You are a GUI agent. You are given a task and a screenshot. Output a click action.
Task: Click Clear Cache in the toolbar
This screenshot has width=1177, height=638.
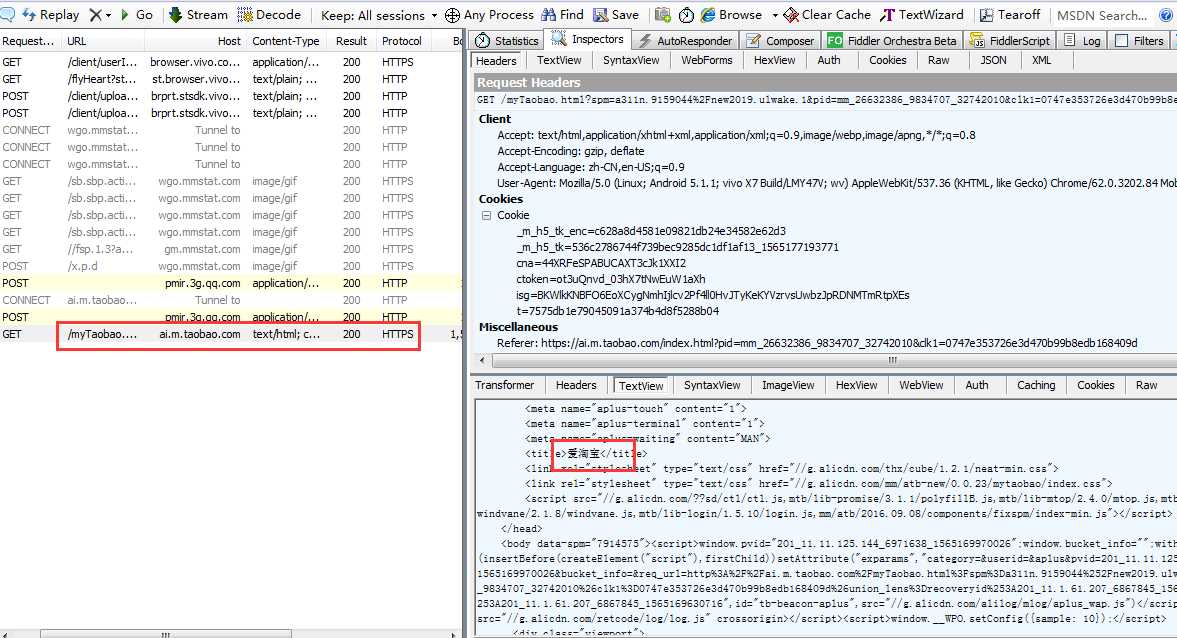(827, 14)
